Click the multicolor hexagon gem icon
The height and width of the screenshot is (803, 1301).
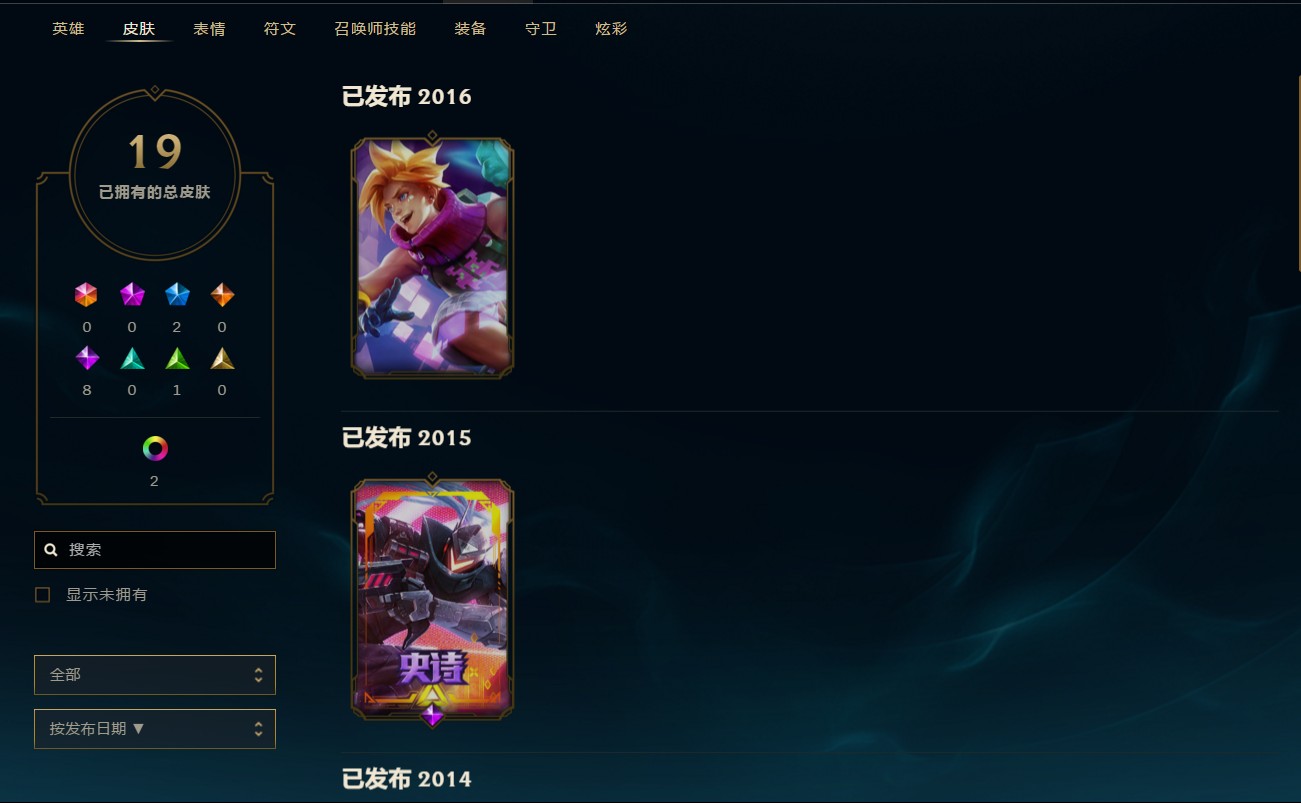(86, 295)
